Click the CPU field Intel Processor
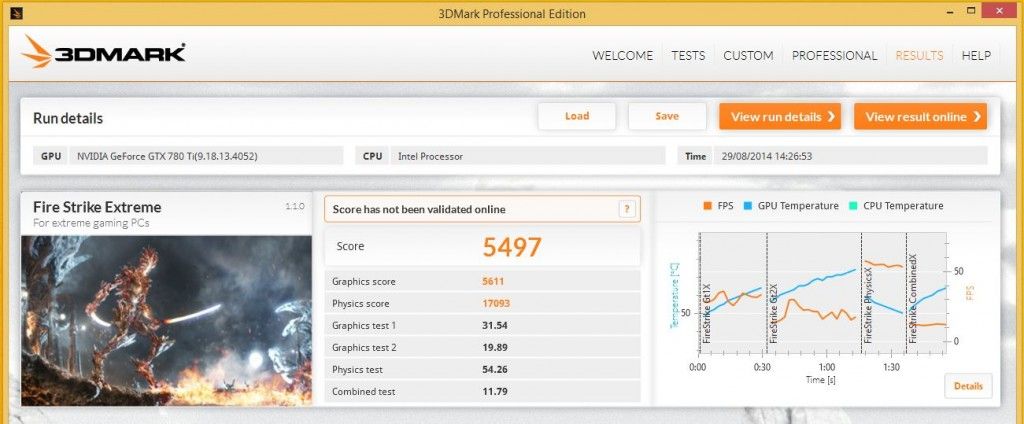This screenshot has width=1024, height=424. [x=528, y=156]
